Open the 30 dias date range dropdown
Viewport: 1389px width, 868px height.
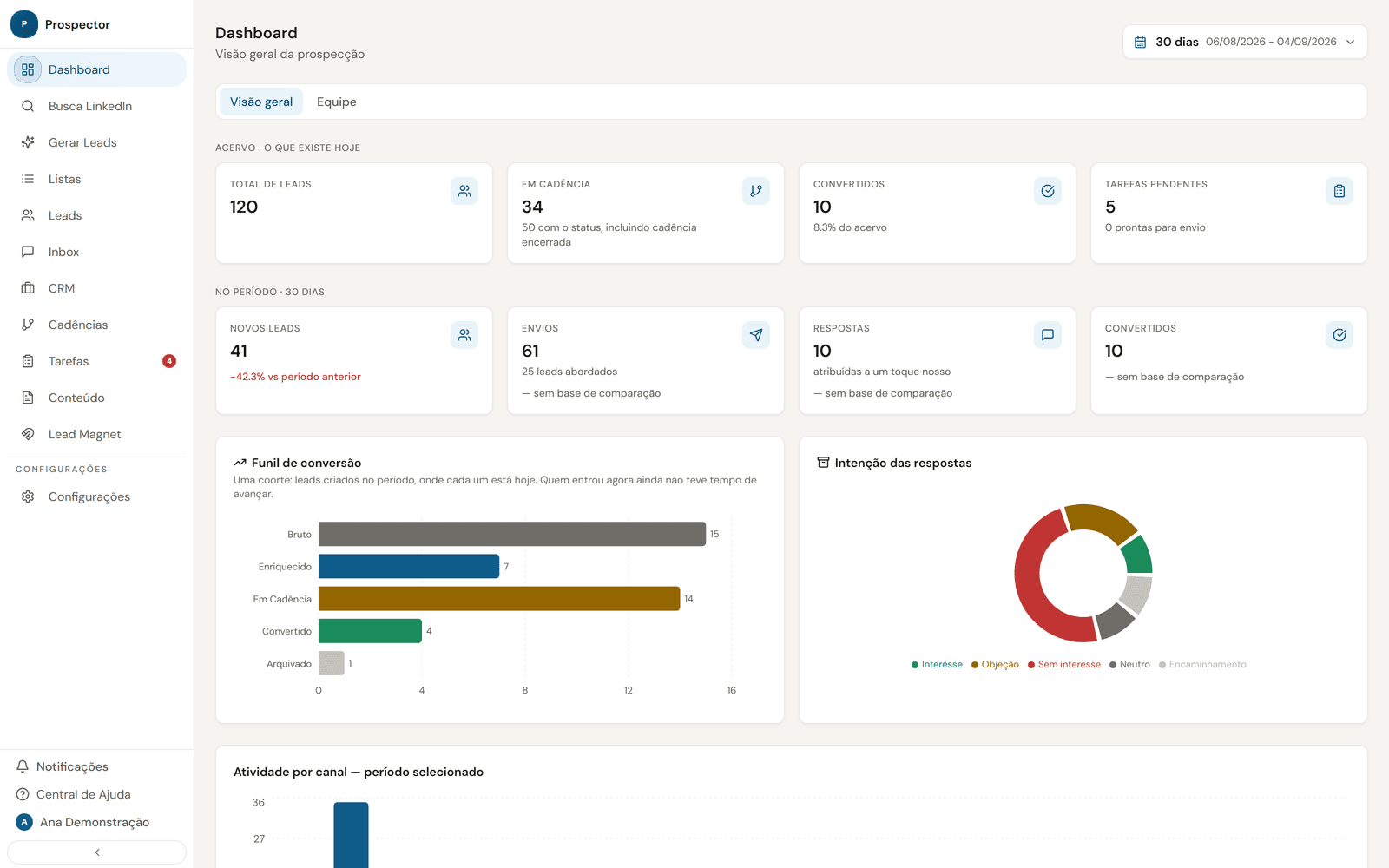tap(1245, 42)
